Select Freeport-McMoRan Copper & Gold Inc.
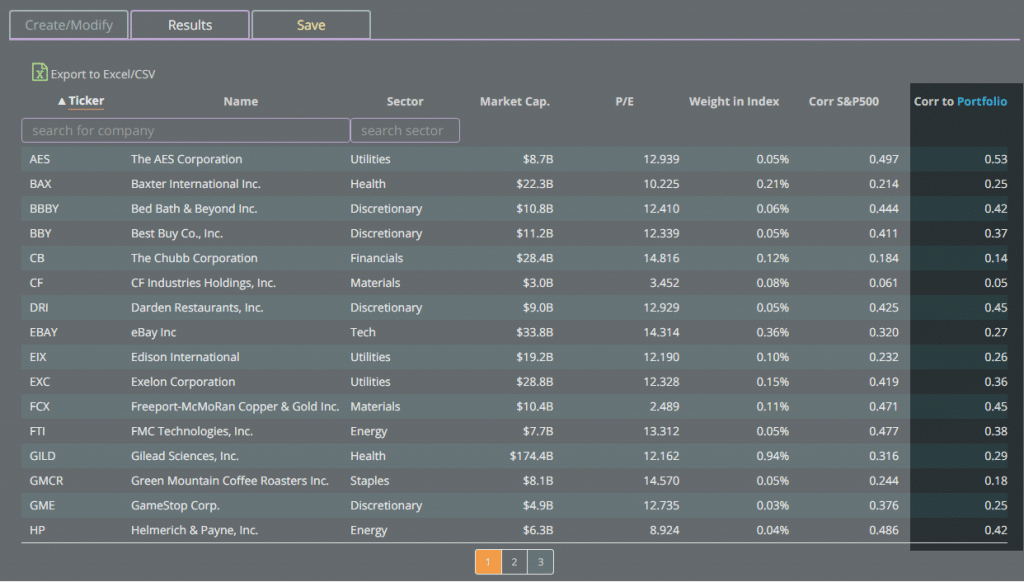This screenshot has width=1024, height=582. [235, 406]
